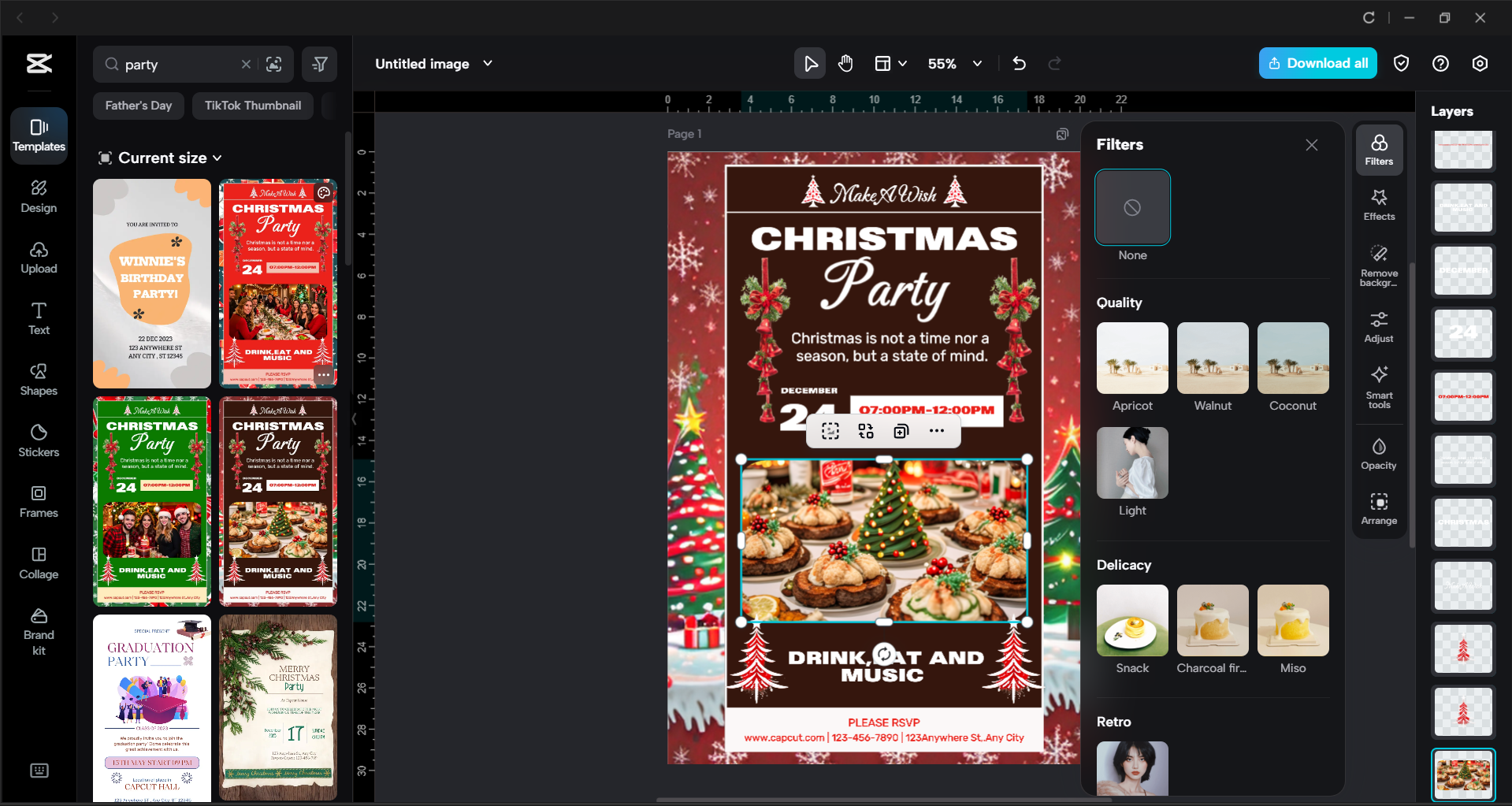Undo the last edit
The width and height of the screenshot is (1512, 806).
coord(1019,63)
